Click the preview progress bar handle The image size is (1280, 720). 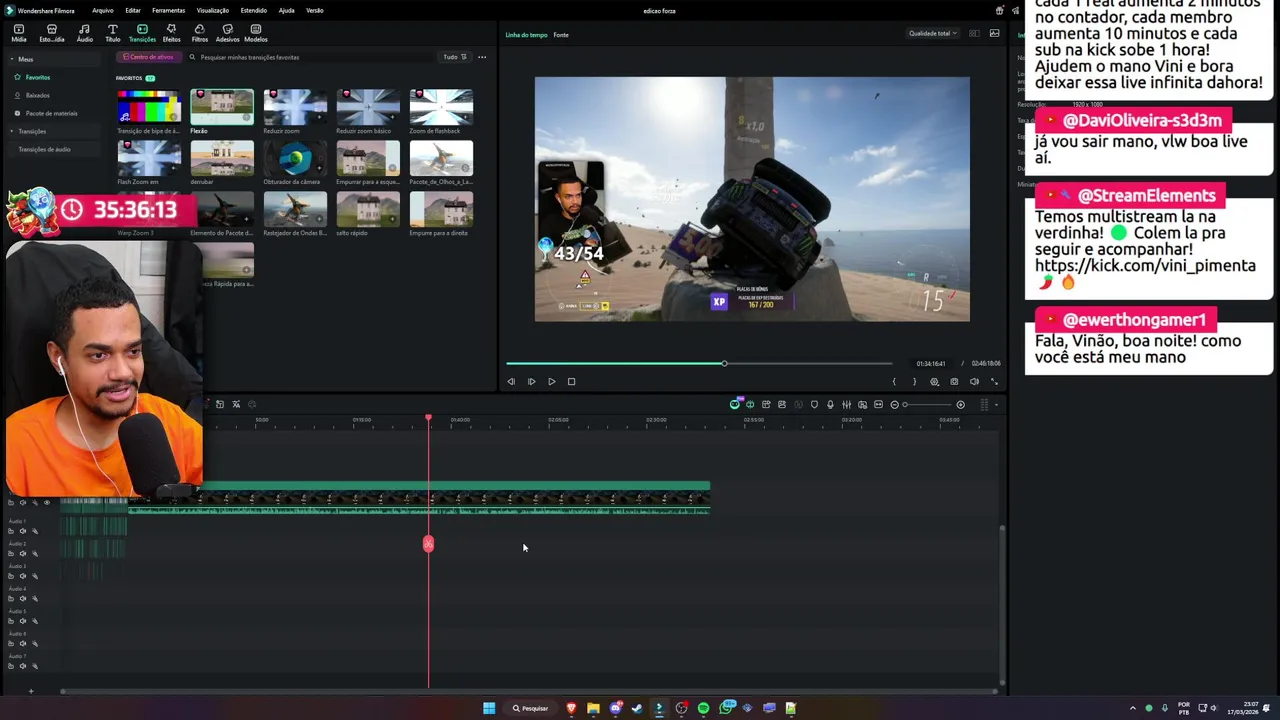724,363
